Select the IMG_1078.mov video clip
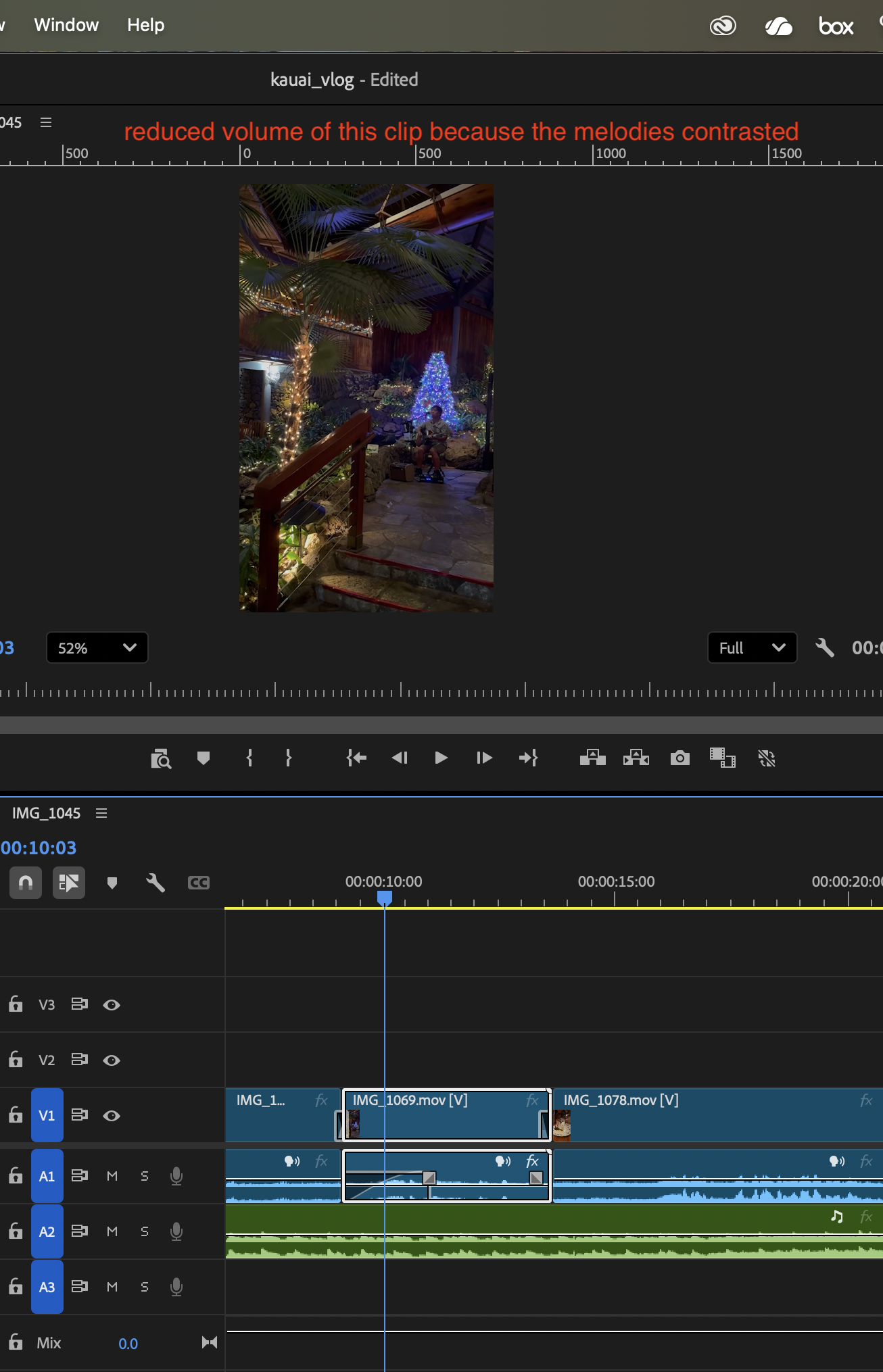The image size is (883, 1372). tap(718, 1115)
